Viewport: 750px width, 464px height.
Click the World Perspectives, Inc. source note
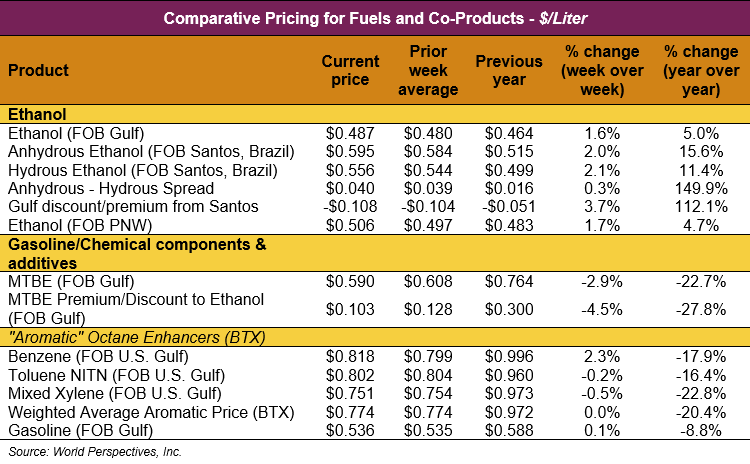[91, 452]
